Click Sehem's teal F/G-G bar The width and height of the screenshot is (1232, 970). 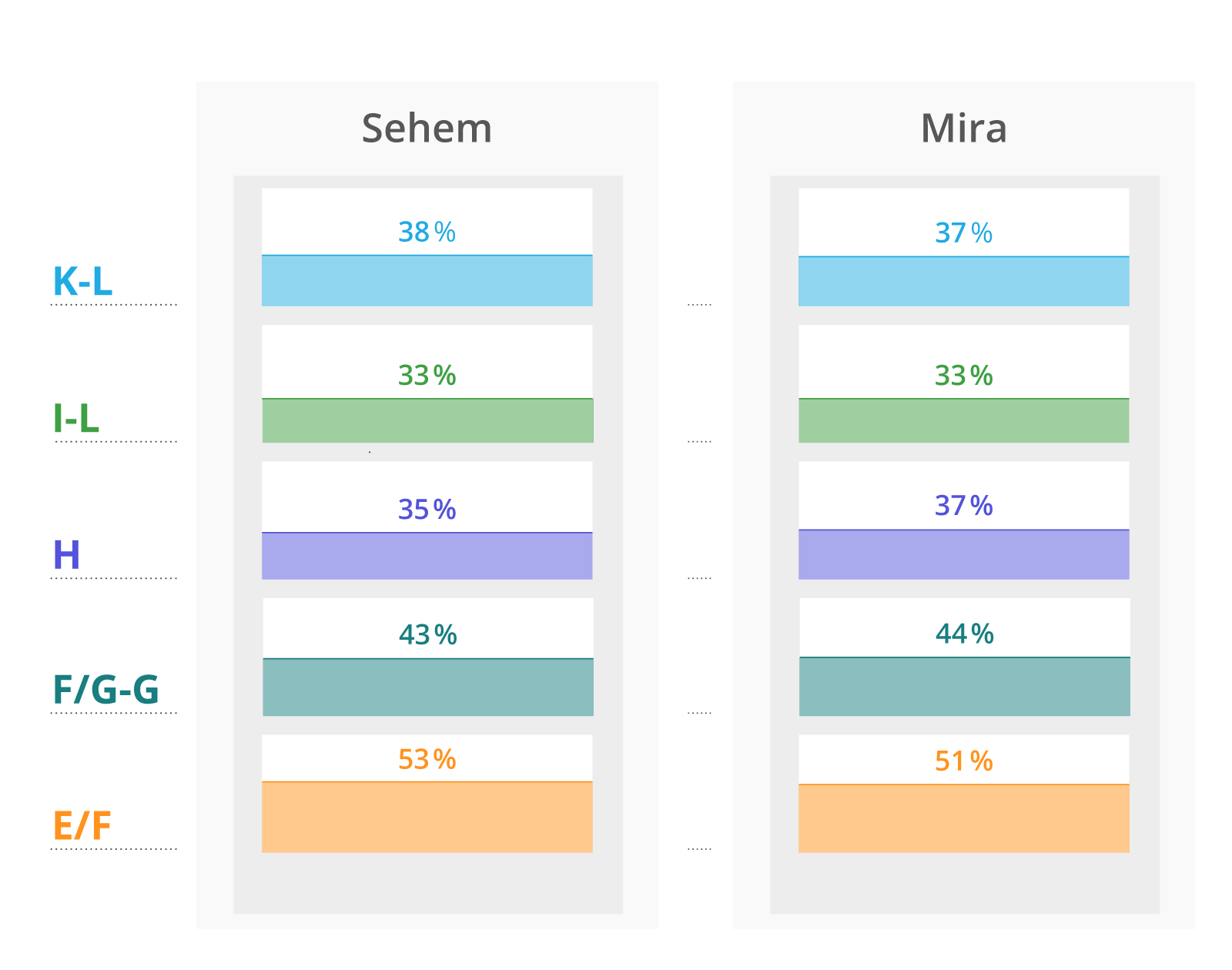(x=427, y=687)
